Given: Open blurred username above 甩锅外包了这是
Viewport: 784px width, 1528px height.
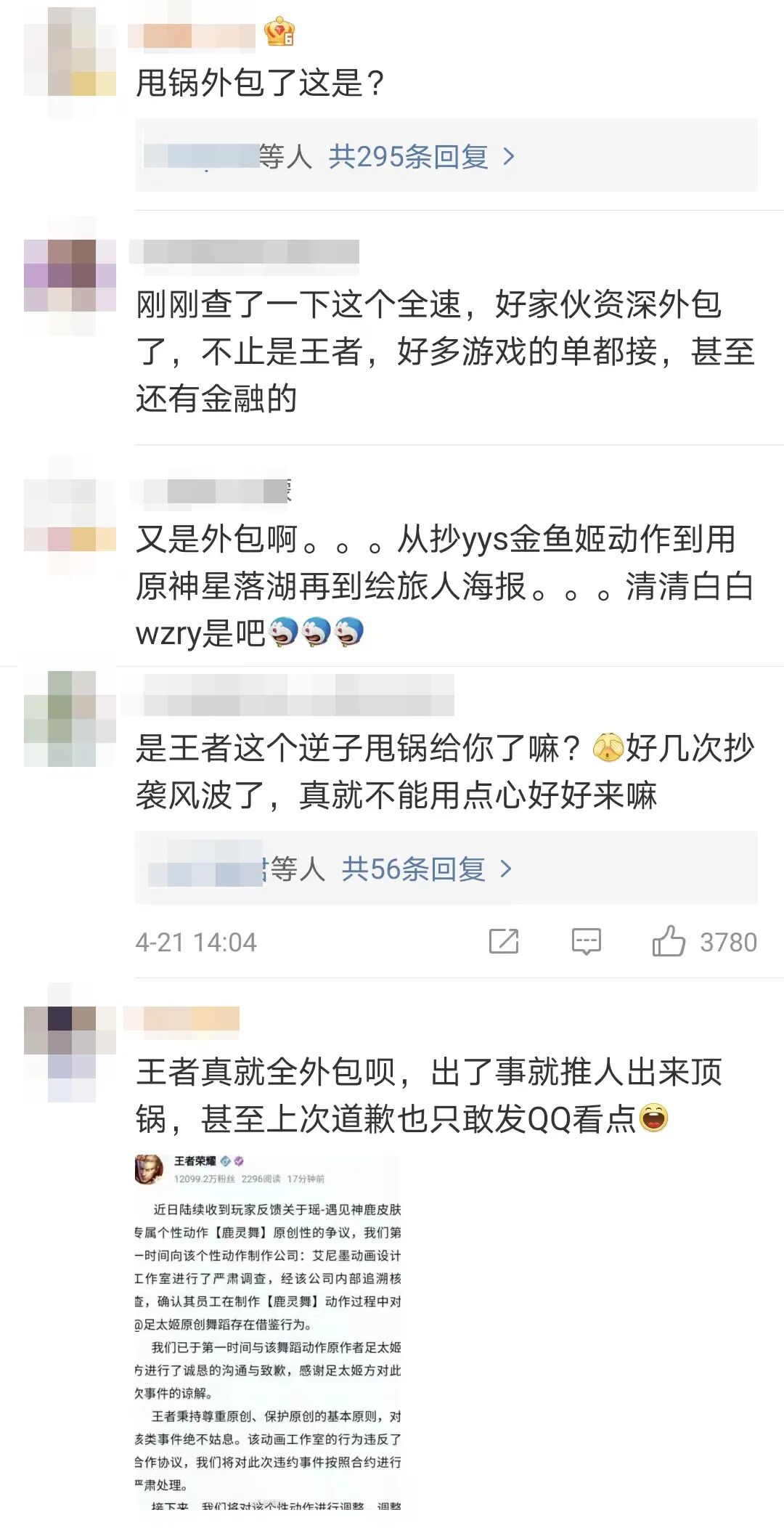Looking at the screenshot, I should coord(192,36).
